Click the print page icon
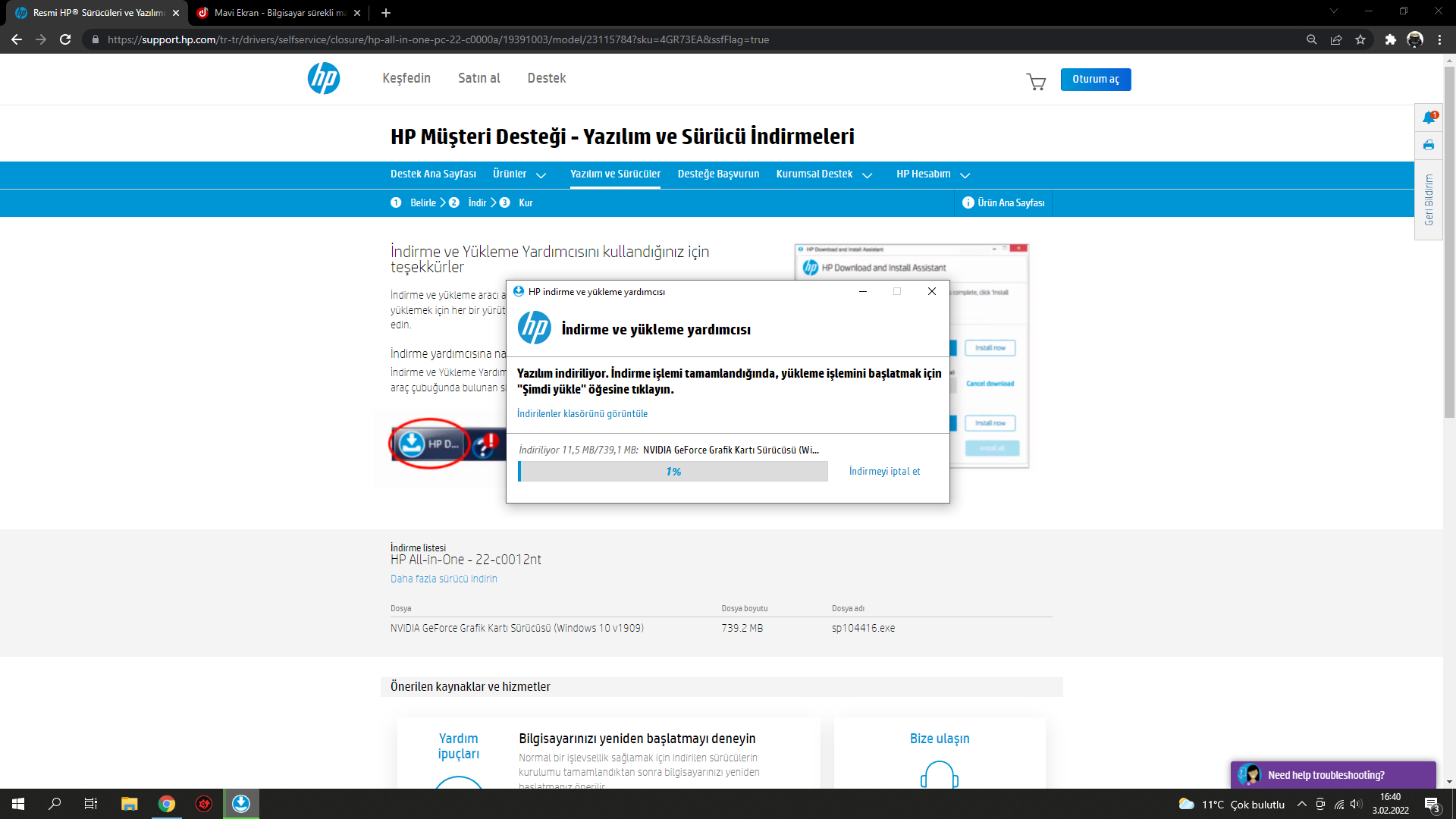 (x=1429, y=145)
